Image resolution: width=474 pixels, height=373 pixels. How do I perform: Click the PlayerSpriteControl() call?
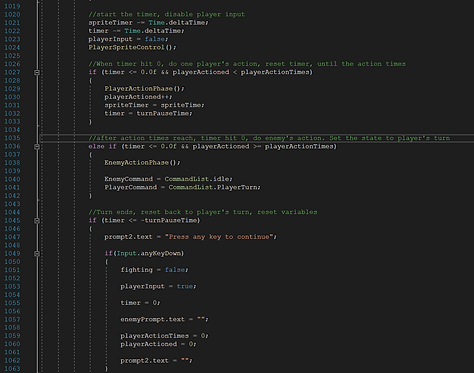[x=132, y=47]
